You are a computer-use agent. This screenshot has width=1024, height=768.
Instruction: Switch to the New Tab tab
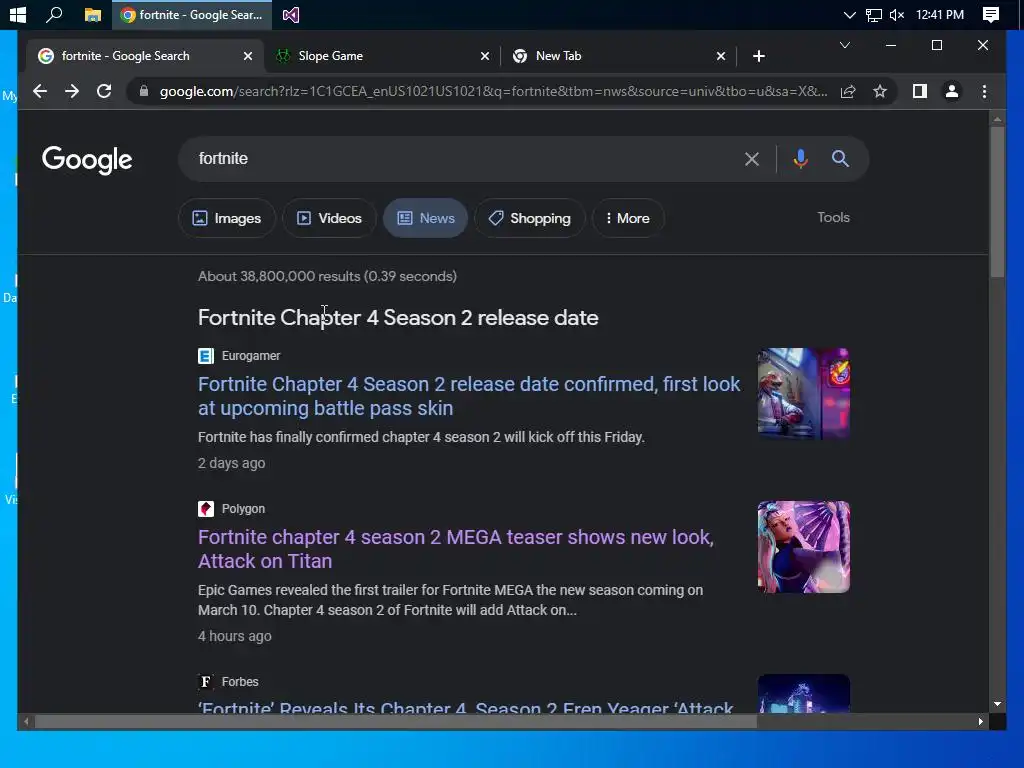coord(617,56)
